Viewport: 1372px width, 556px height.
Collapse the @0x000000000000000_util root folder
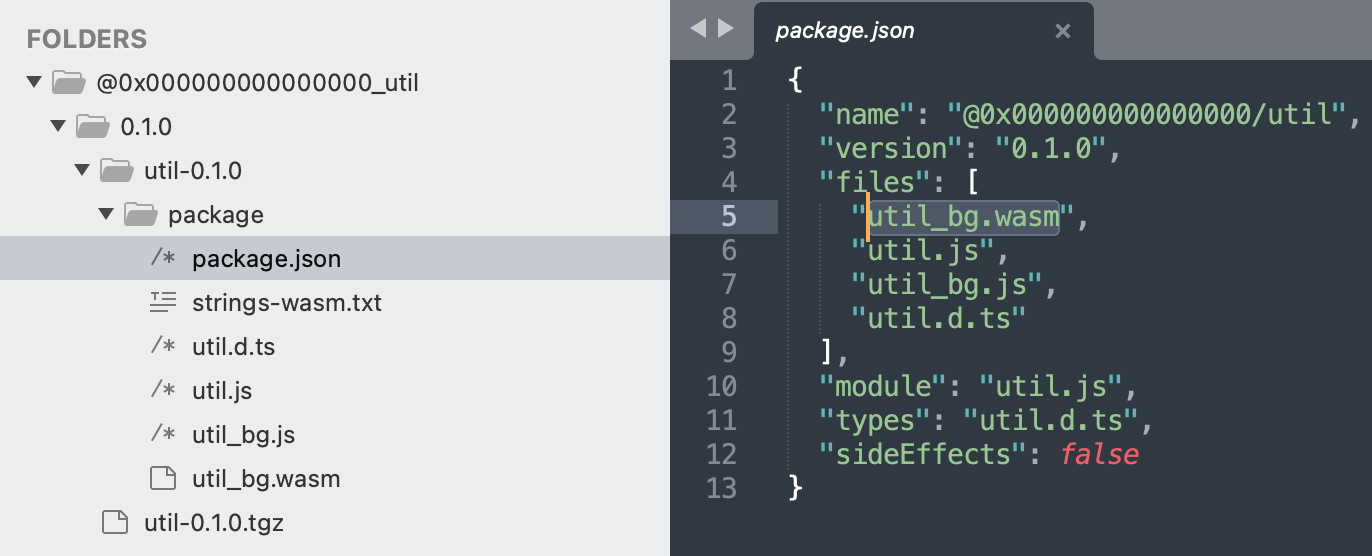35,83
